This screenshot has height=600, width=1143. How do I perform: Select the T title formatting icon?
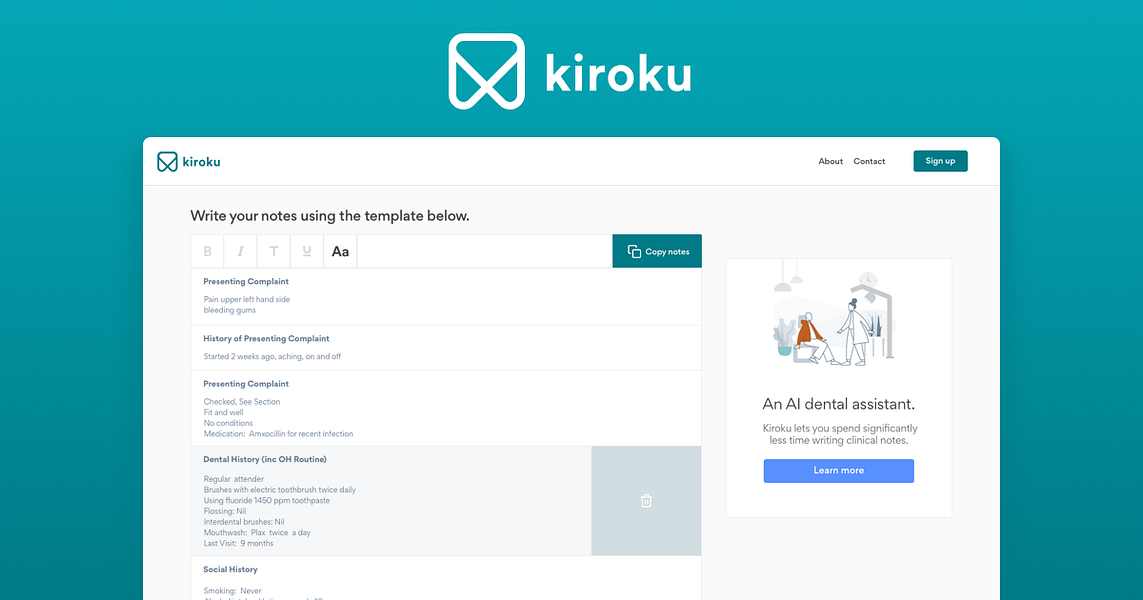pyautogui.click(x=273, y=250)
